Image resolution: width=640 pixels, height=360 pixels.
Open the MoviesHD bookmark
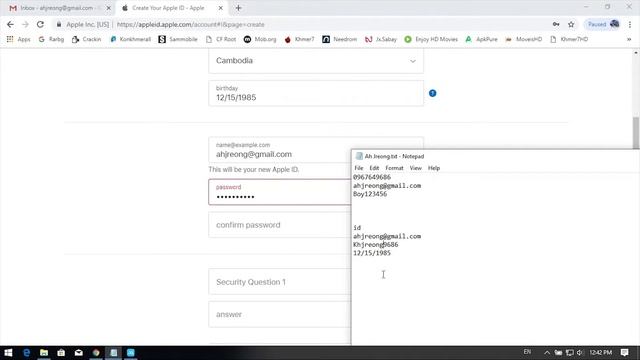pyautogui.click(x=524, y=39)
